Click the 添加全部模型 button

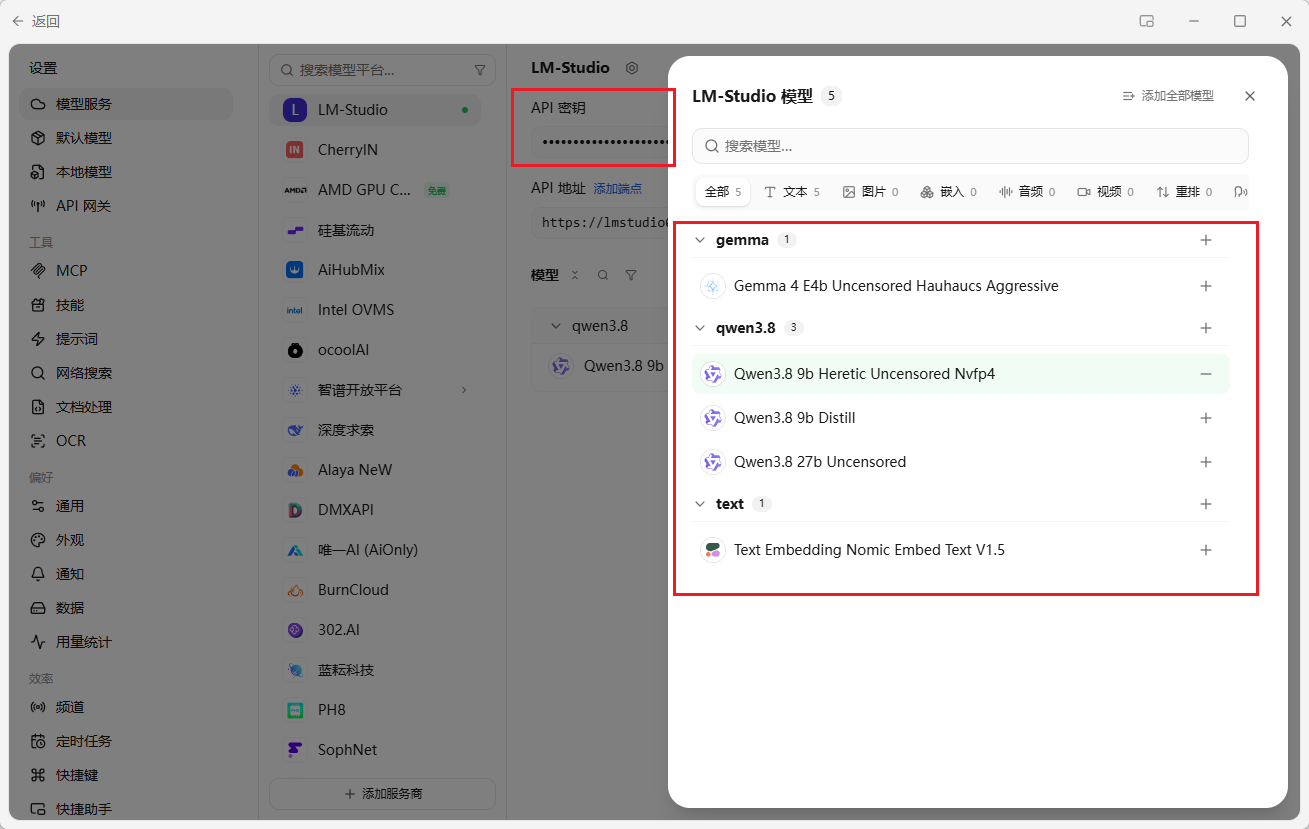1168,96
